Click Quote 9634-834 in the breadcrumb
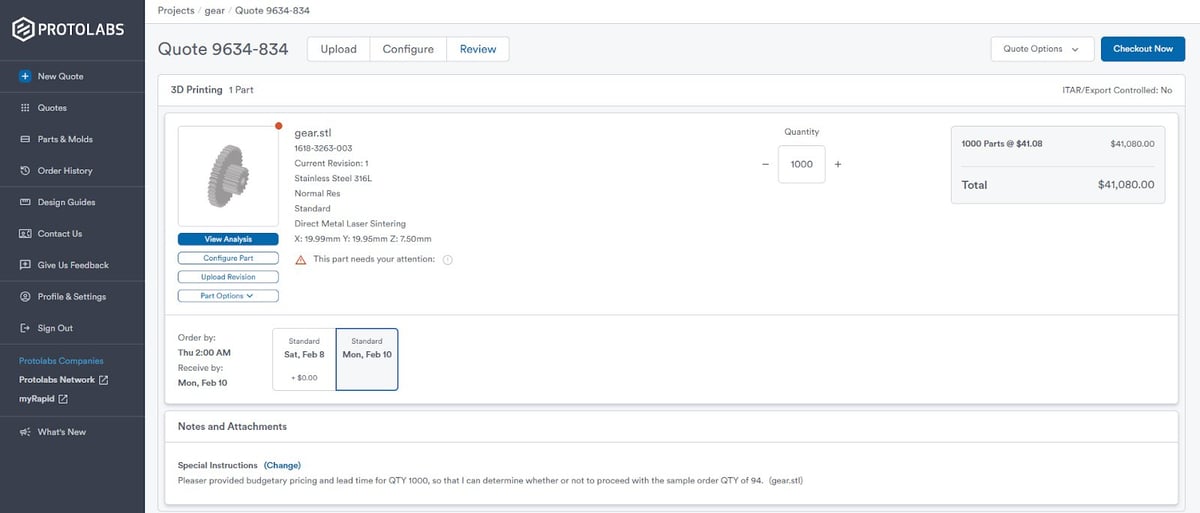The image size is (1200, 513). coord(271,10)
